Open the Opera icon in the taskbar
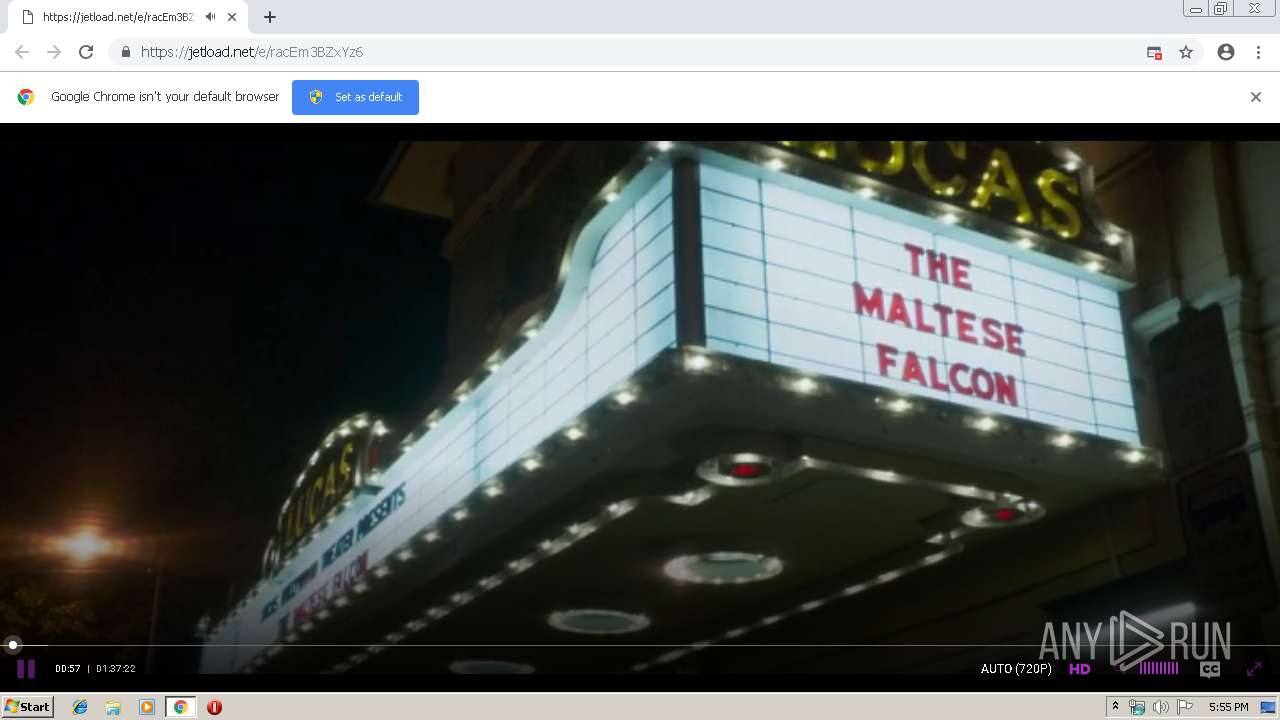Viewport: 1280px width, 720px height. 214,707
